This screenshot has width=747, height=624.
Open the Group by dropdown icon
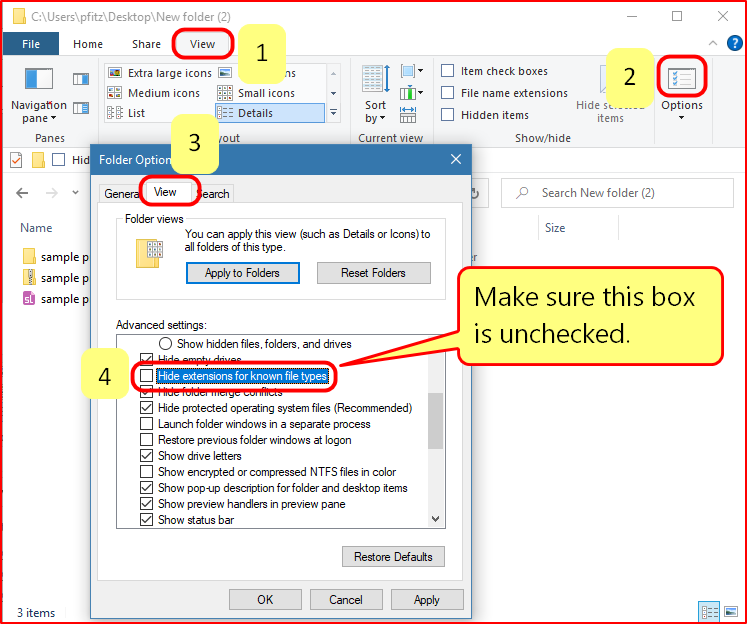tap(412, 71)
